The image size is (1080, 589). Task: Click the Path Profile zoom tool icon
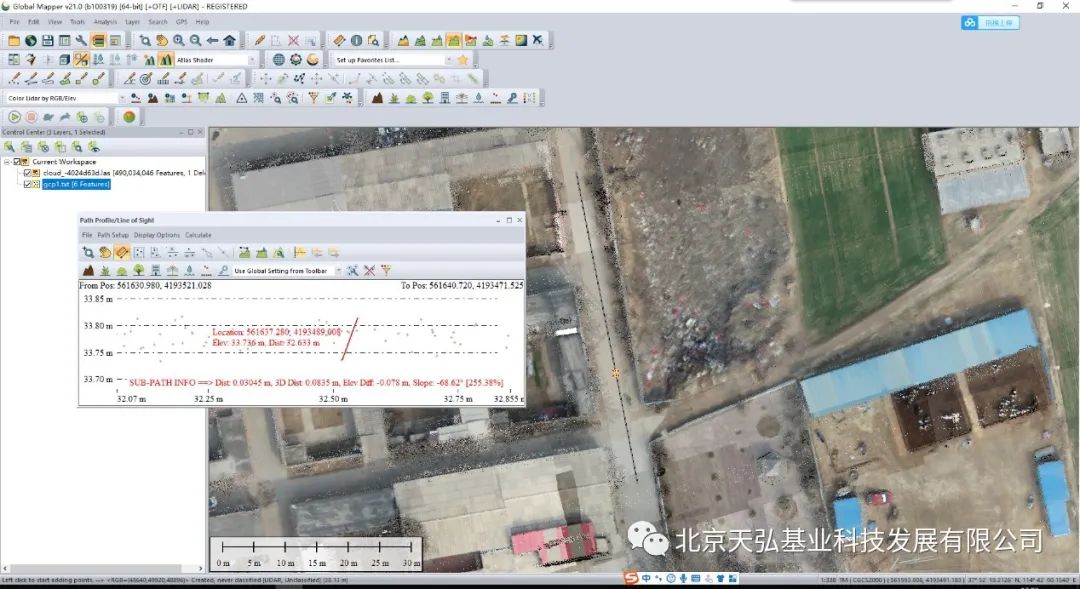pos(88,253)
